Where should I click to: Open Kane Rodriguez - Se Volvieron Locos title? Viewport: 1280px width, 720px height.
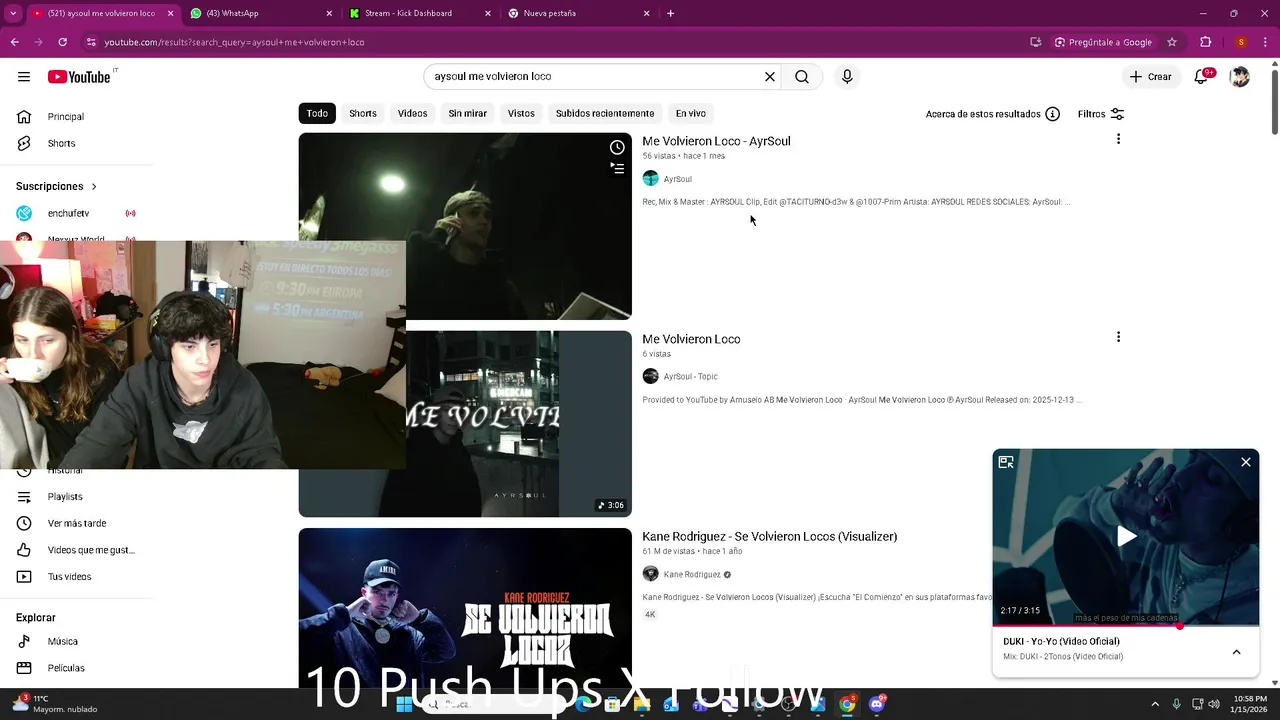(769, 537)
